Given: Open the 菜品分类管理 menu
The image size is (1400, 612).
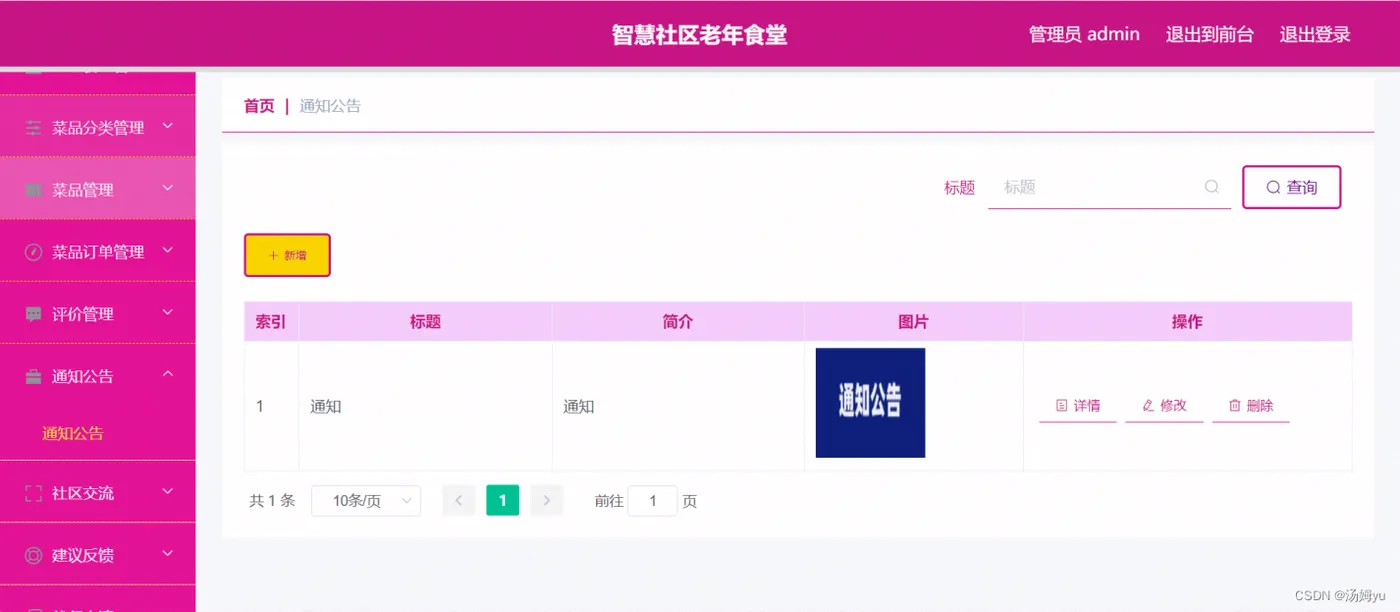Looking at the screenshot, I should [98, 127].
